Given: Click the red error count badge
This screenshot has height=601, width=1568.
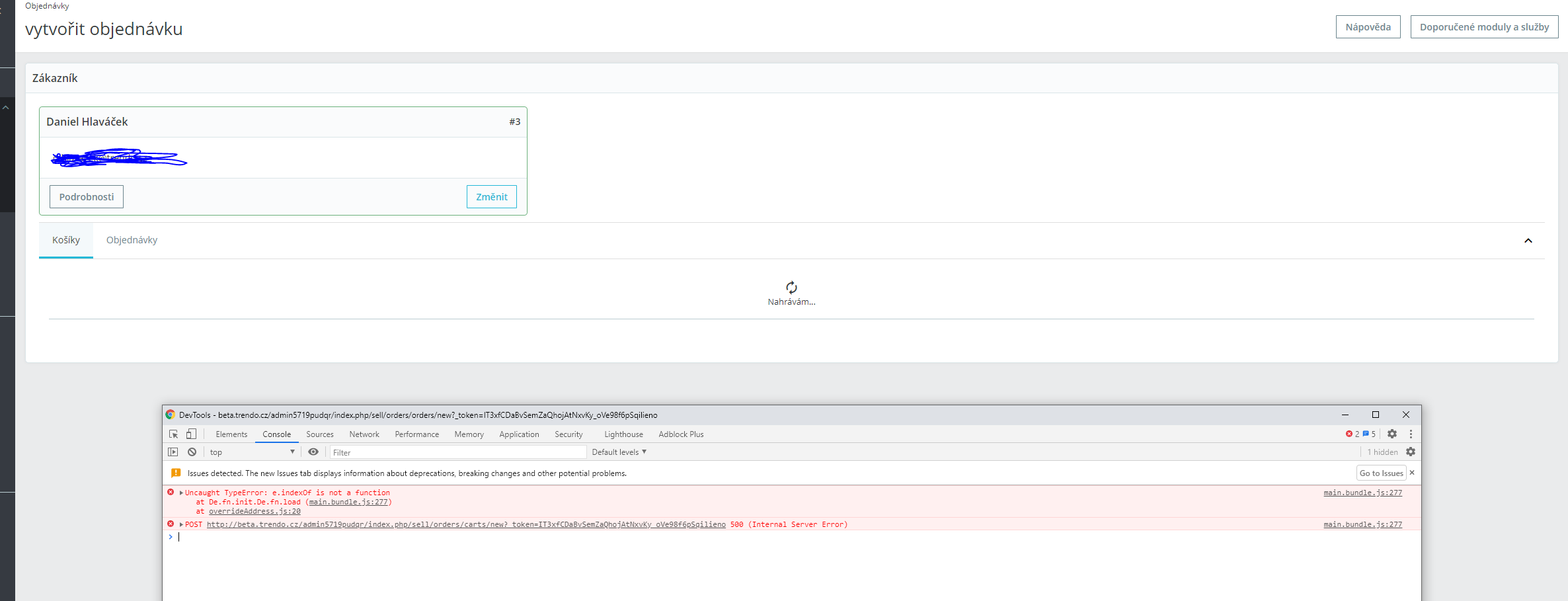Looking at the screenshot, I should (x=1352, y=434).
